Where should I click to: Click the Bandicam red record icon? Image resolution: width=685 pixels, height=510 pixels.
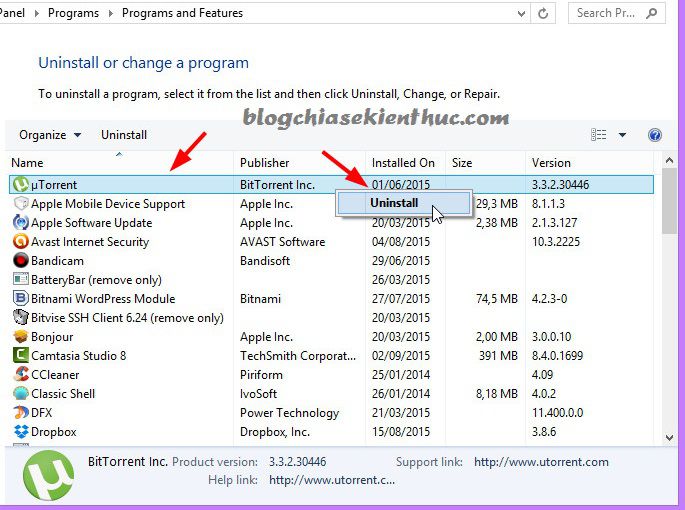(x=21, y=260)
